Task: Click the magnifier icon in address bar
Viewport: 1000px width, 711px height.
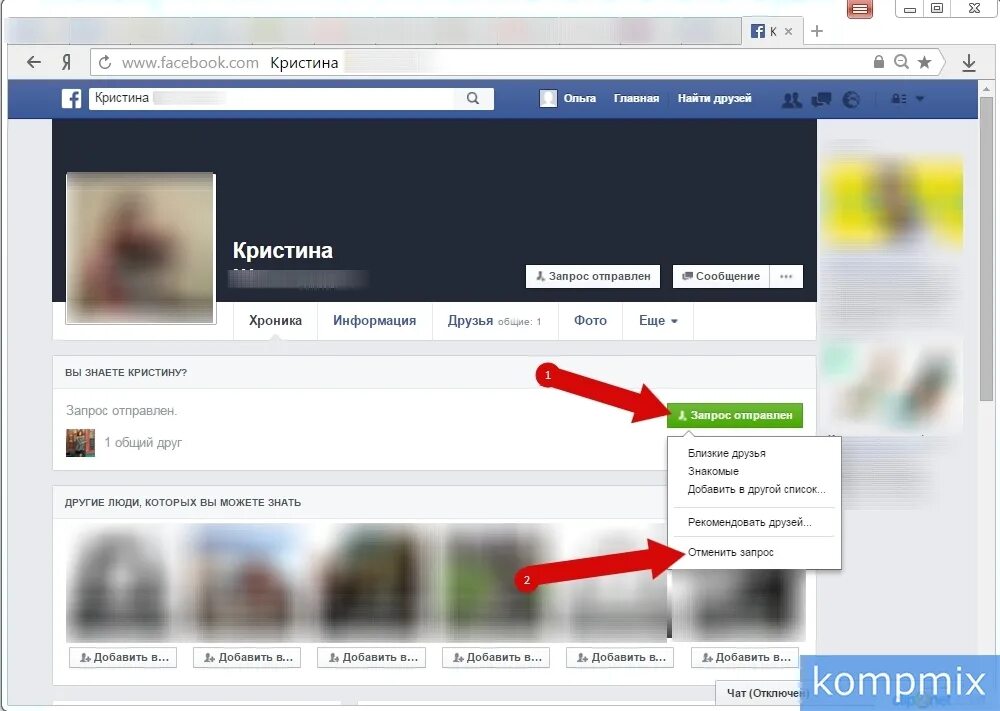Action: [901, 62]
